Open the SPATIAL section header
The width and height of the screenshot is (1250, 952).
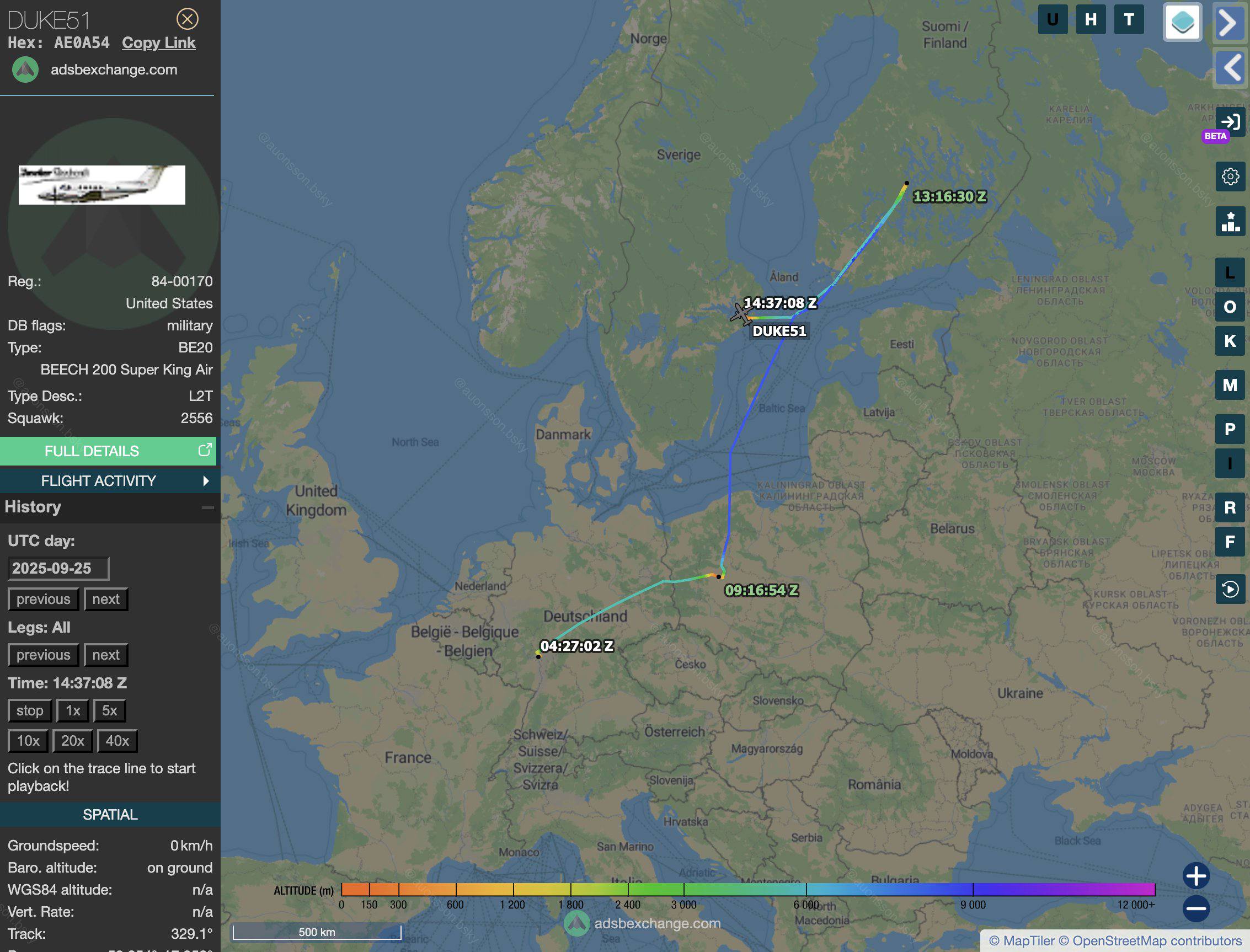pos(110,814)
